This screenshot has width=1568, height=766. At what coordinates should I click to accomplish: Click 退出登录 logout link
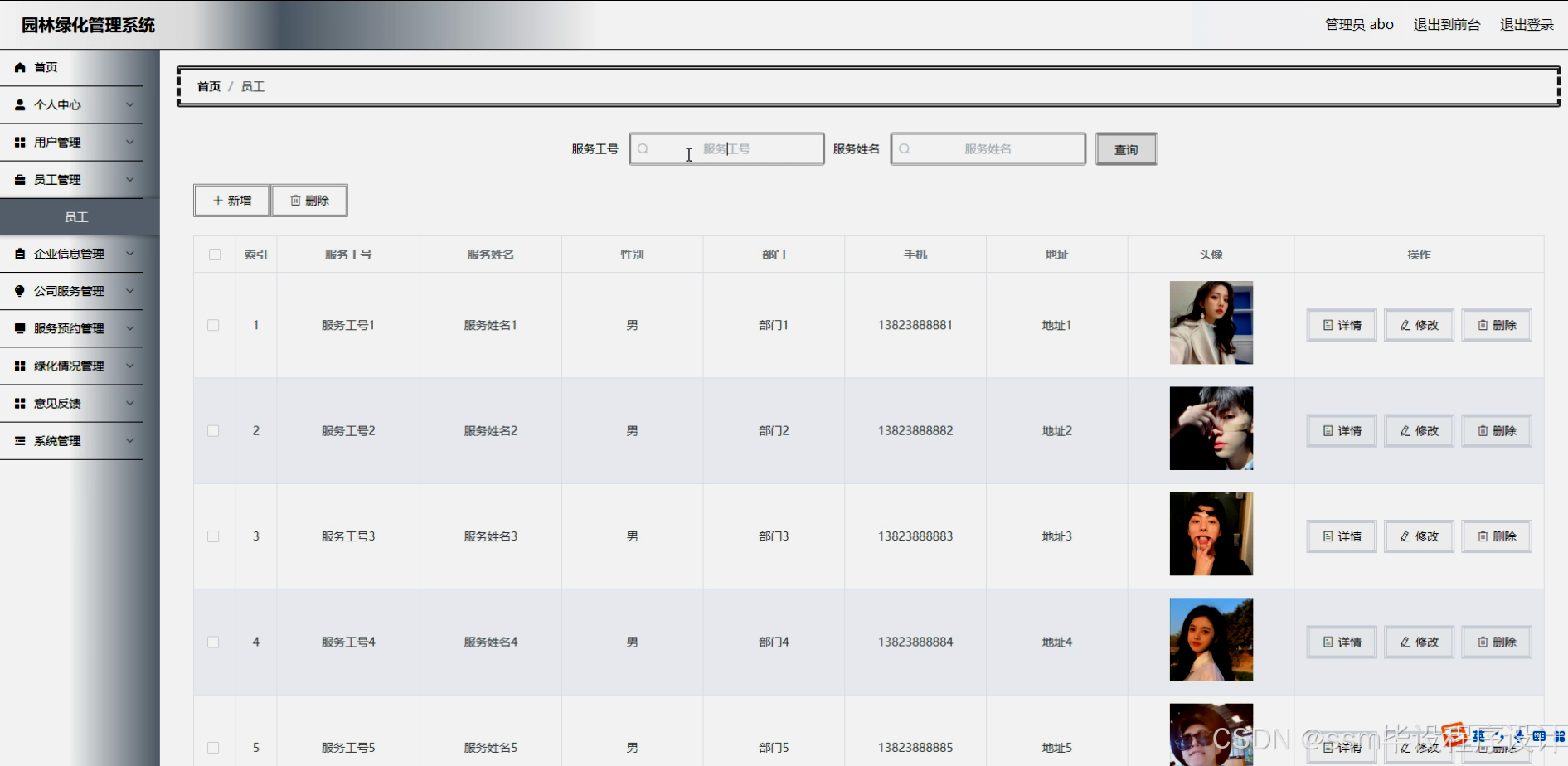click(x=1527, y=25)
